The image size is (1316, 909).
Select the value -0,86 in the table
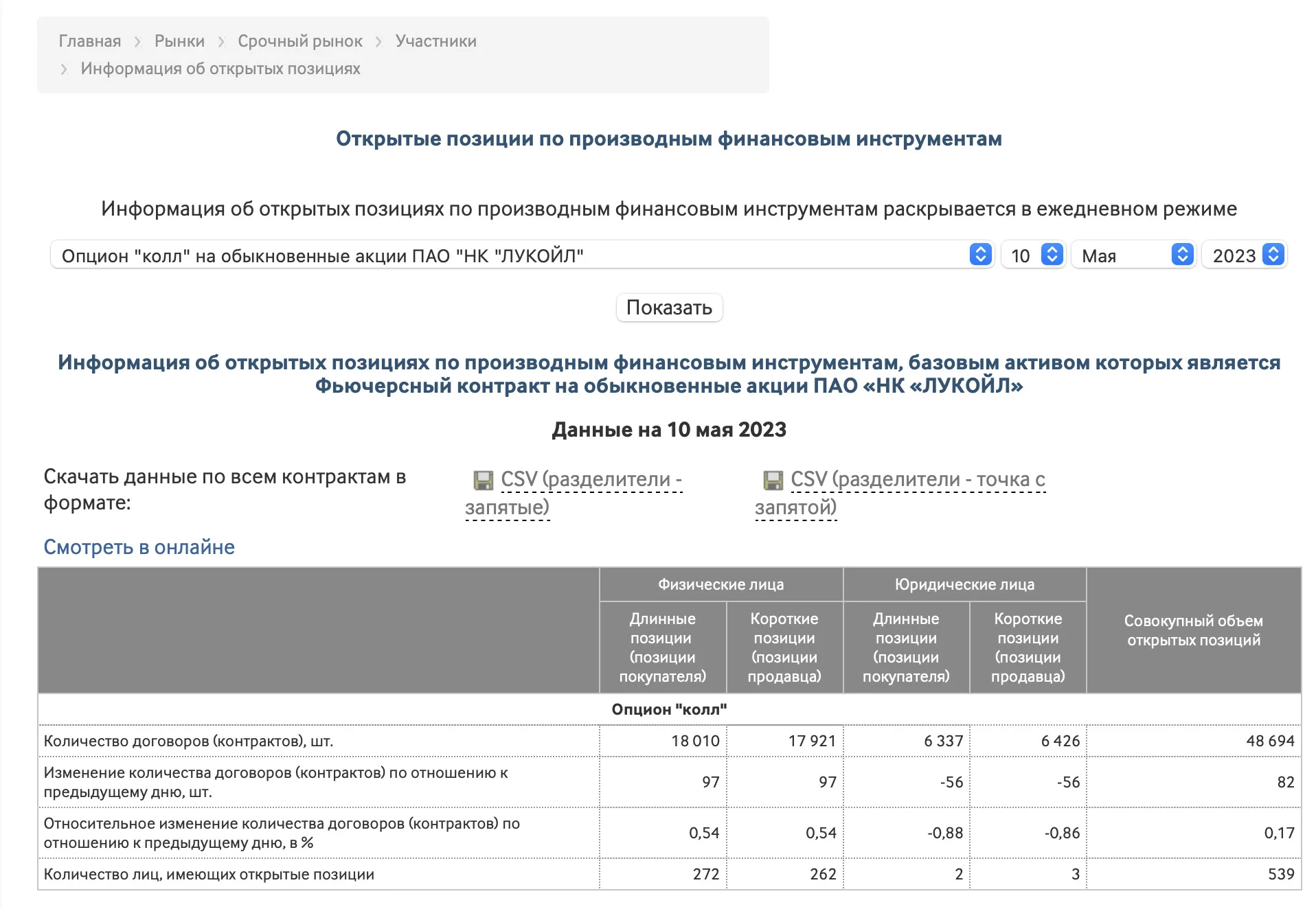pos(1062,833)
